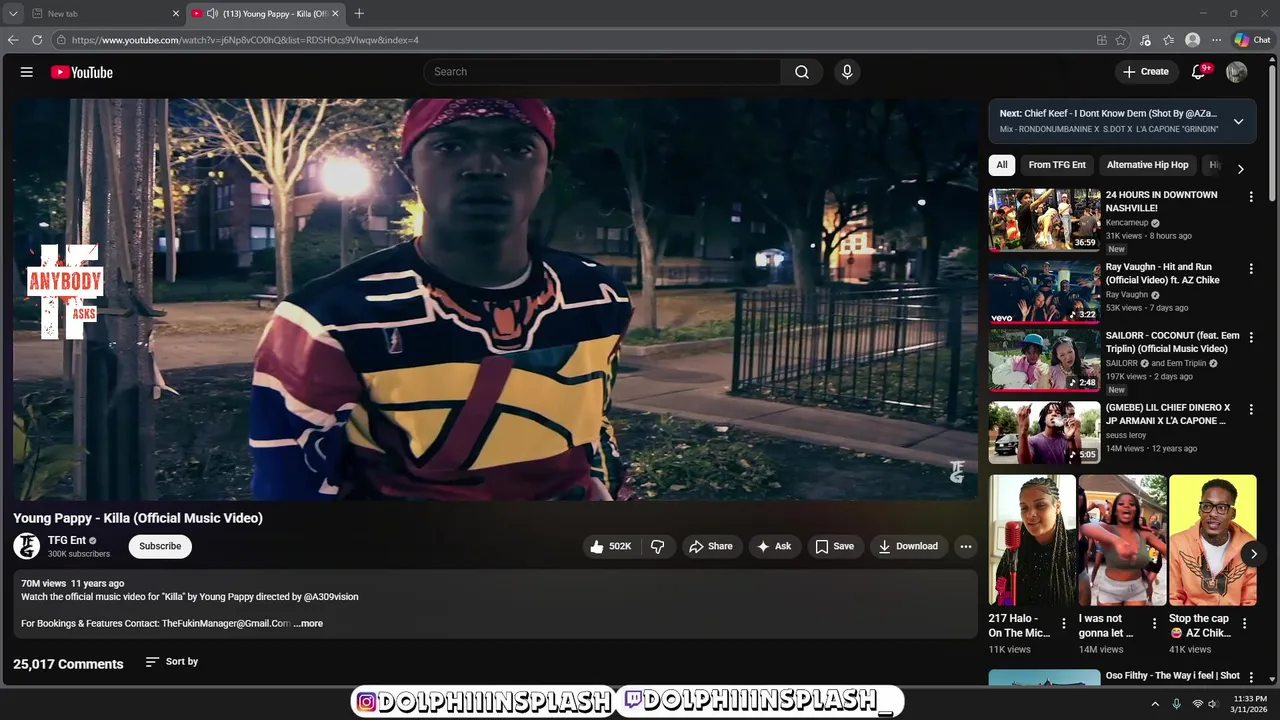The width and height of the screenshot is (1280, 720).
Task: Open browser favorites list icon
Action: coord(1168,40)
